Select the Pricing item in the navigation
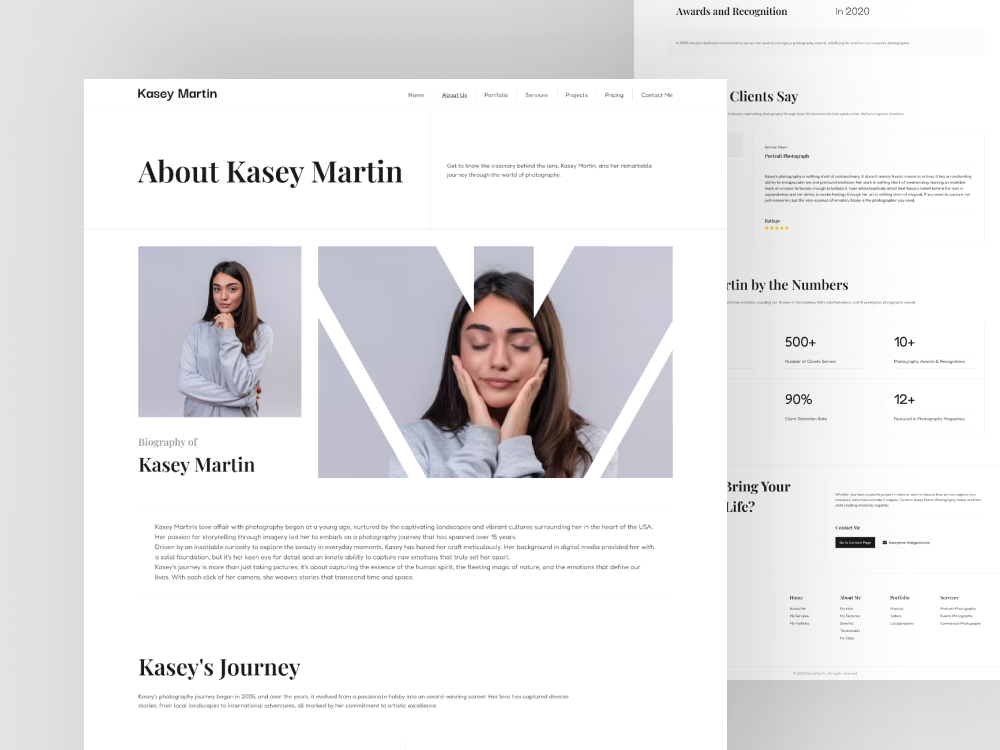 point(613,95)
